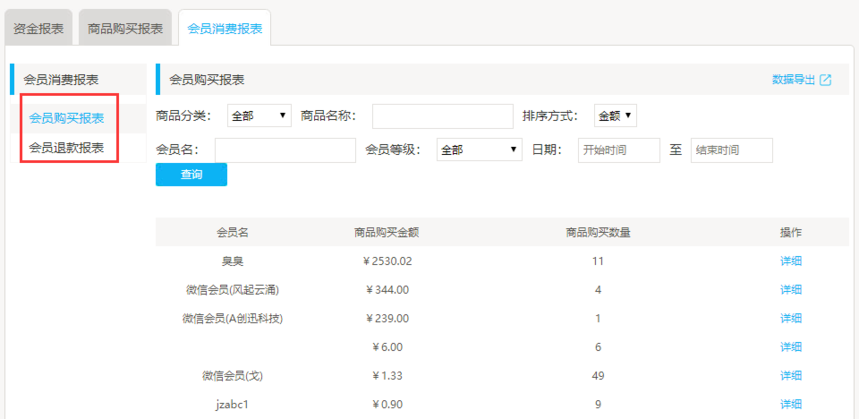Expand the 商品分类 dropdown

(x=259, y=116)
